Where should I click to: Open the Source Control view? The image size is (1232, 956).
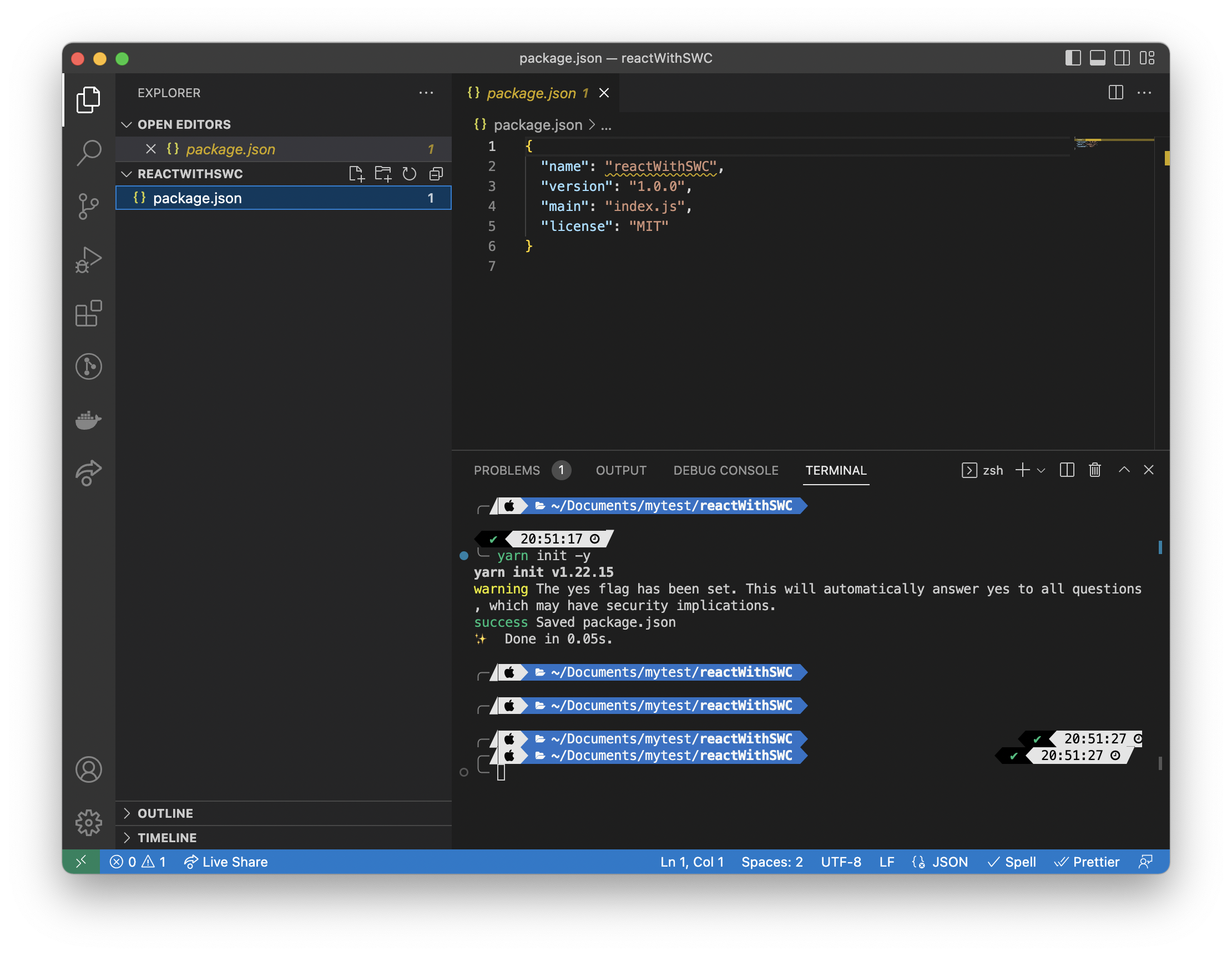pyautogui.click(x=89, y=206)
